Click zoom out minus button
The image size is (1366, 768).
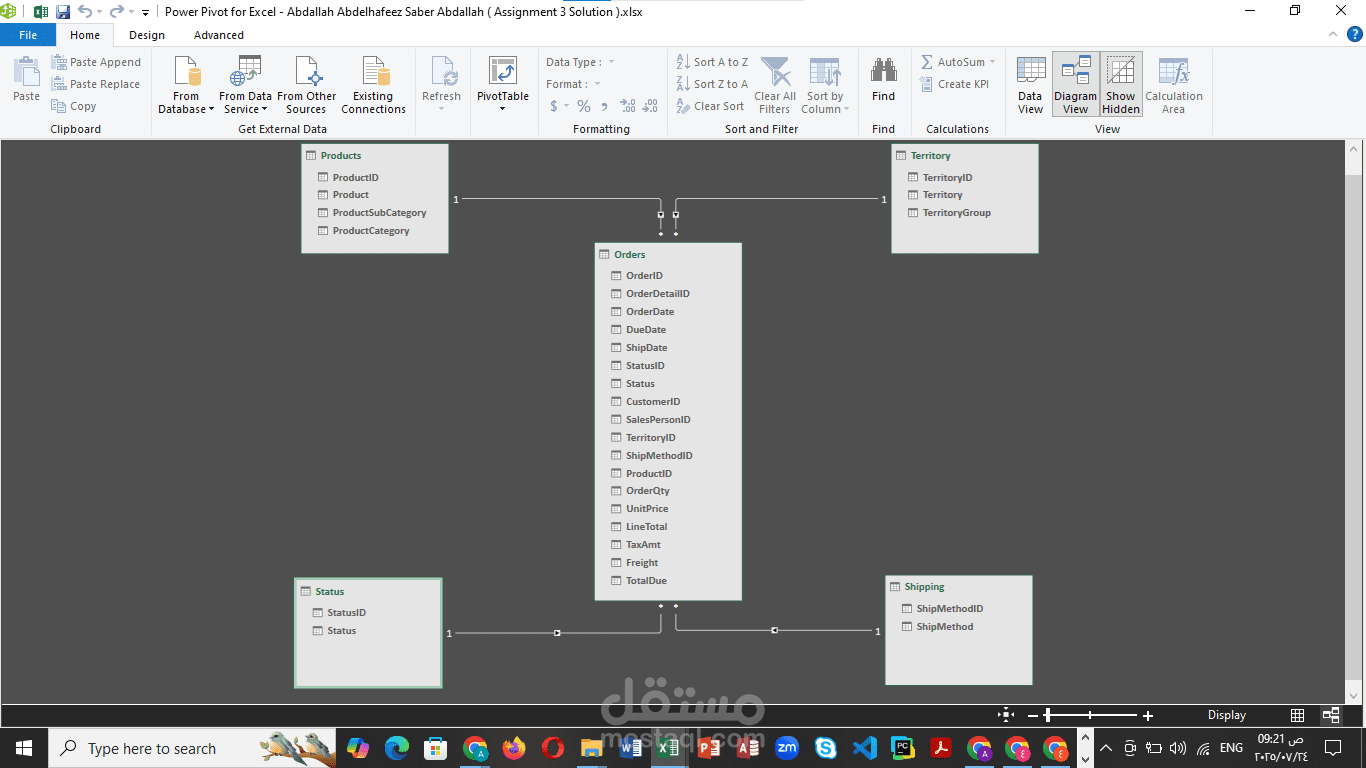click(1033, 716)
